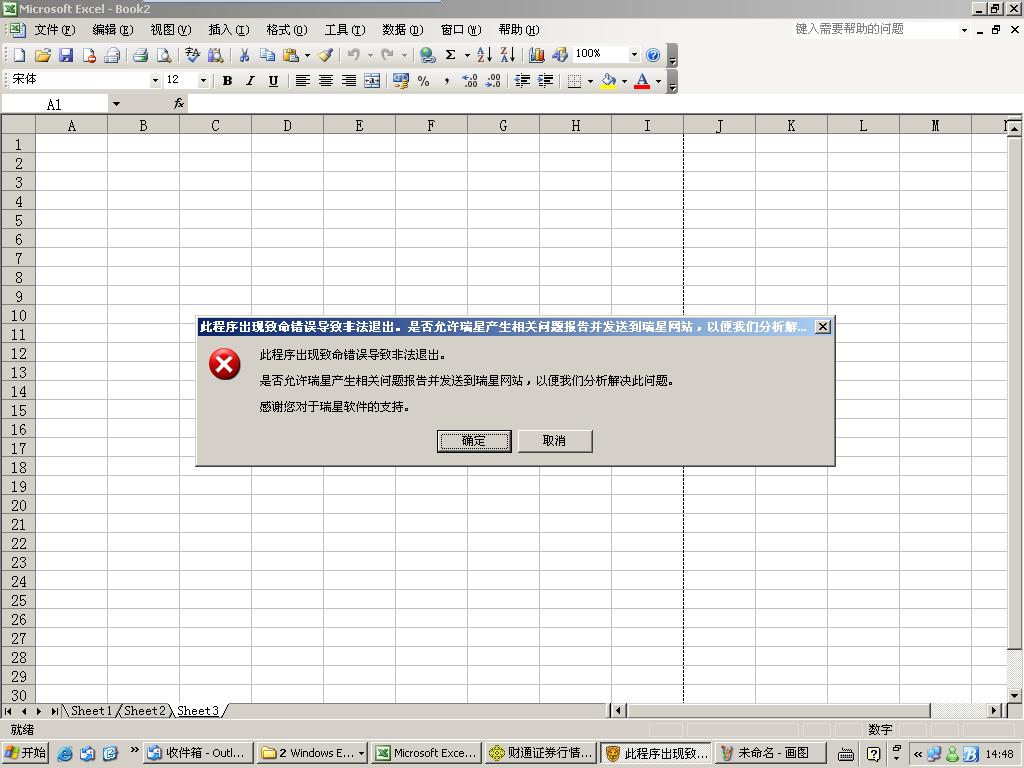Align text to the left

pyautogui.click(x=302, y=80)
